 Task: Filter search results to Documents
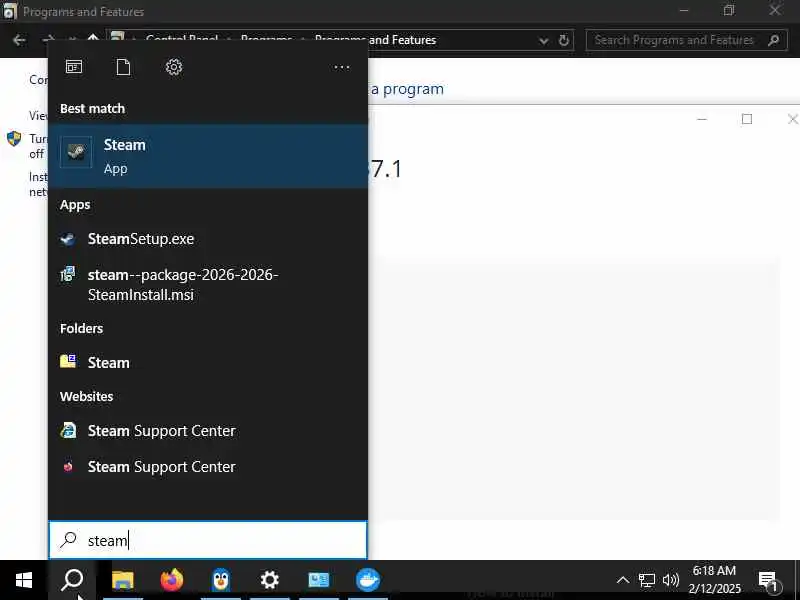tap(123, 67)
